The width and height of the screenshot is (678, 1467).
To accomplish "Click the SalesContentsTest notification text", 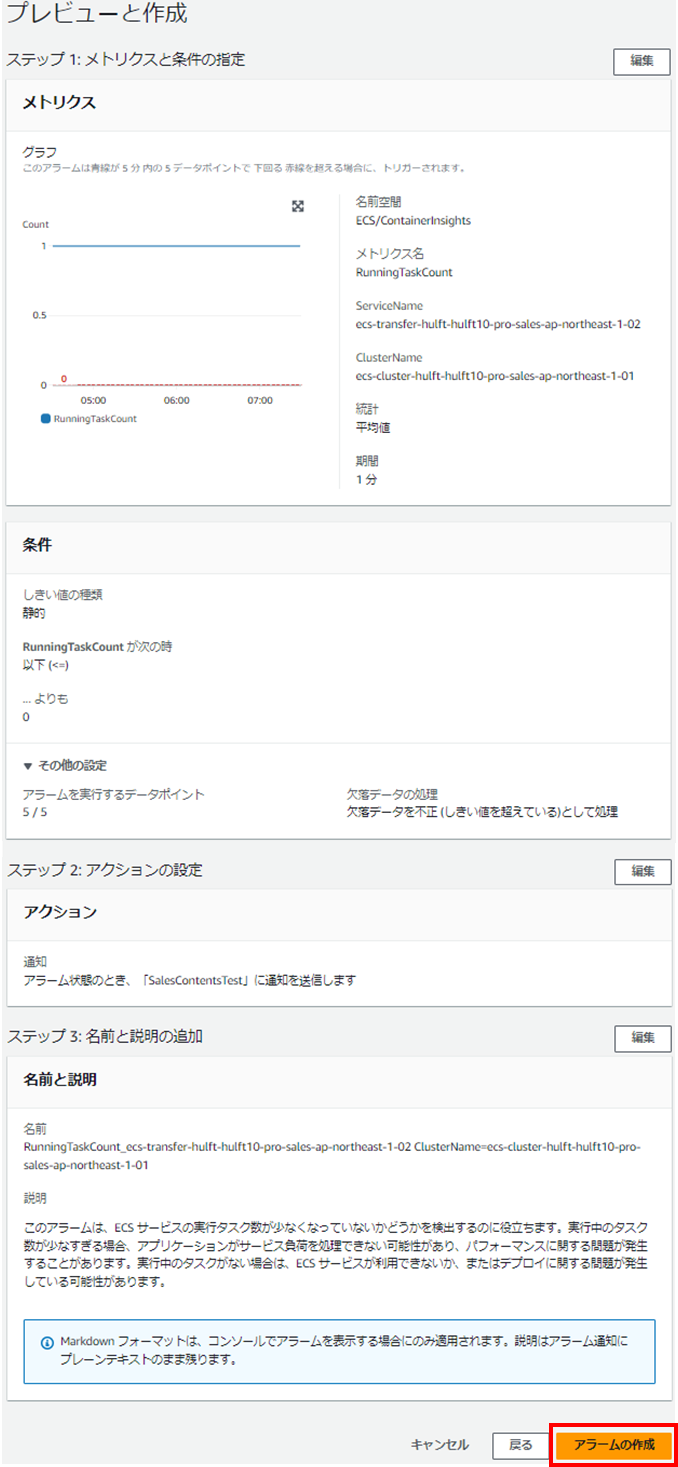I will [189, 980].
